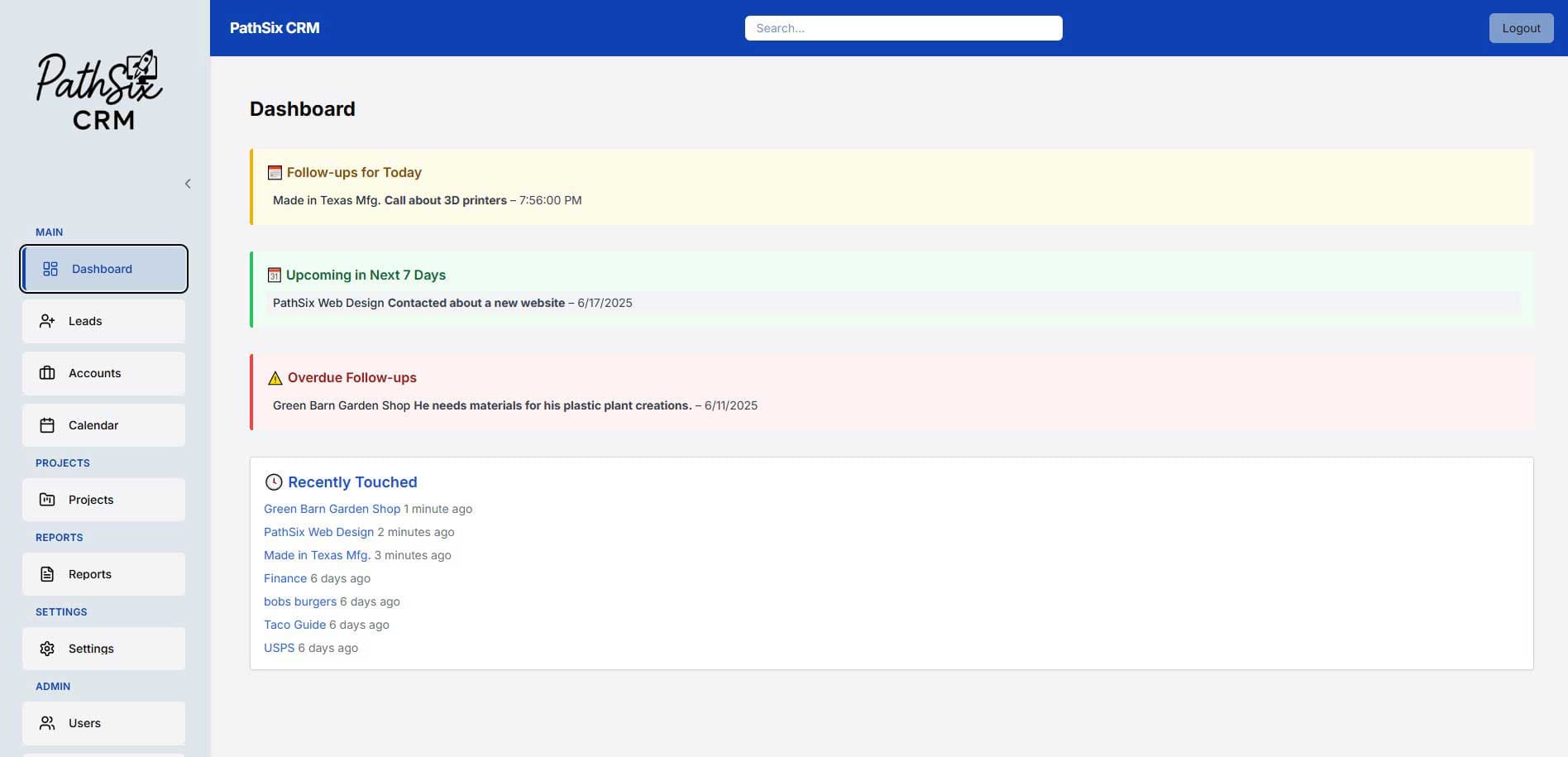Screen dimensions: 1568x757
Task: Click the clock icon beside Recently Touched
Action: [273, 482]
